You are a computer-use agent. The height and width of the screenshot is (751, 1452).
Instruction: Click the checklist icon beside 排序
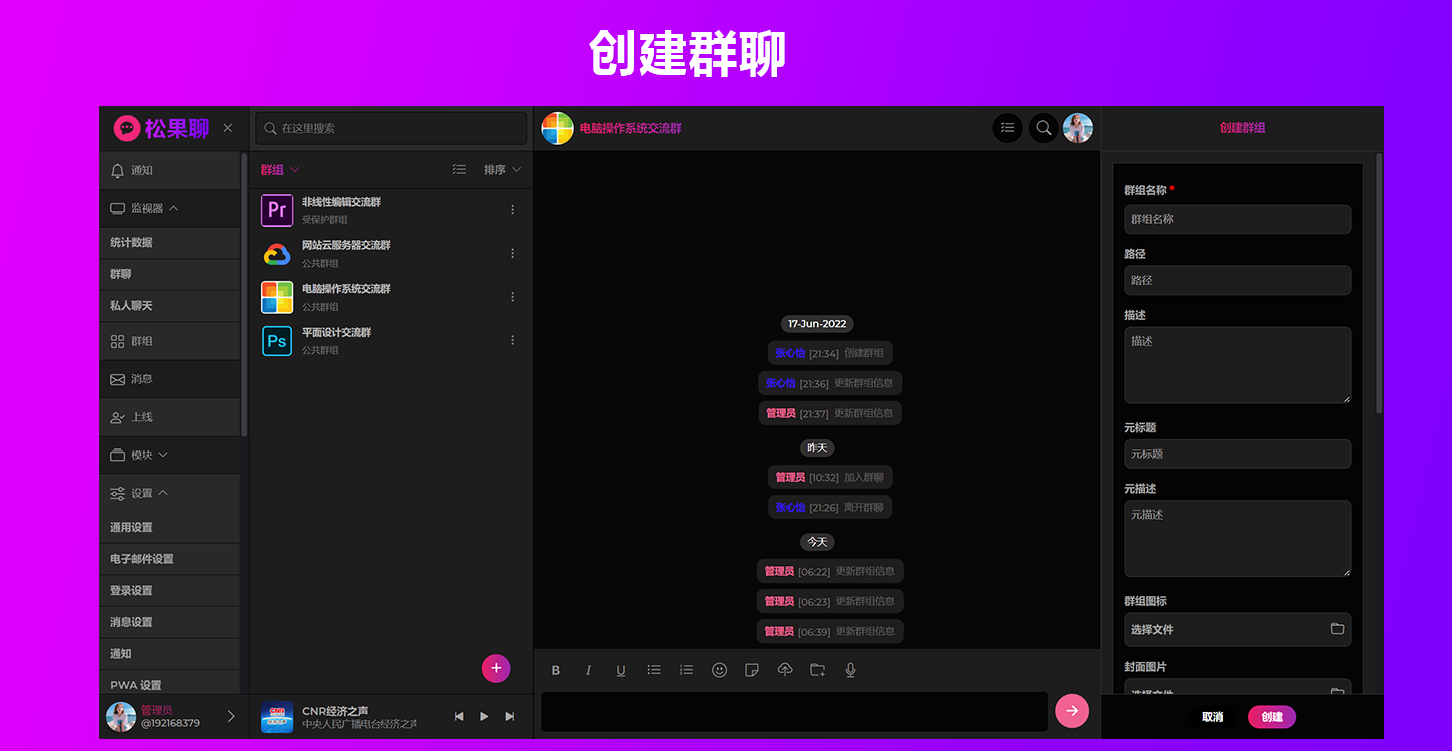click(x=459, y=170)
